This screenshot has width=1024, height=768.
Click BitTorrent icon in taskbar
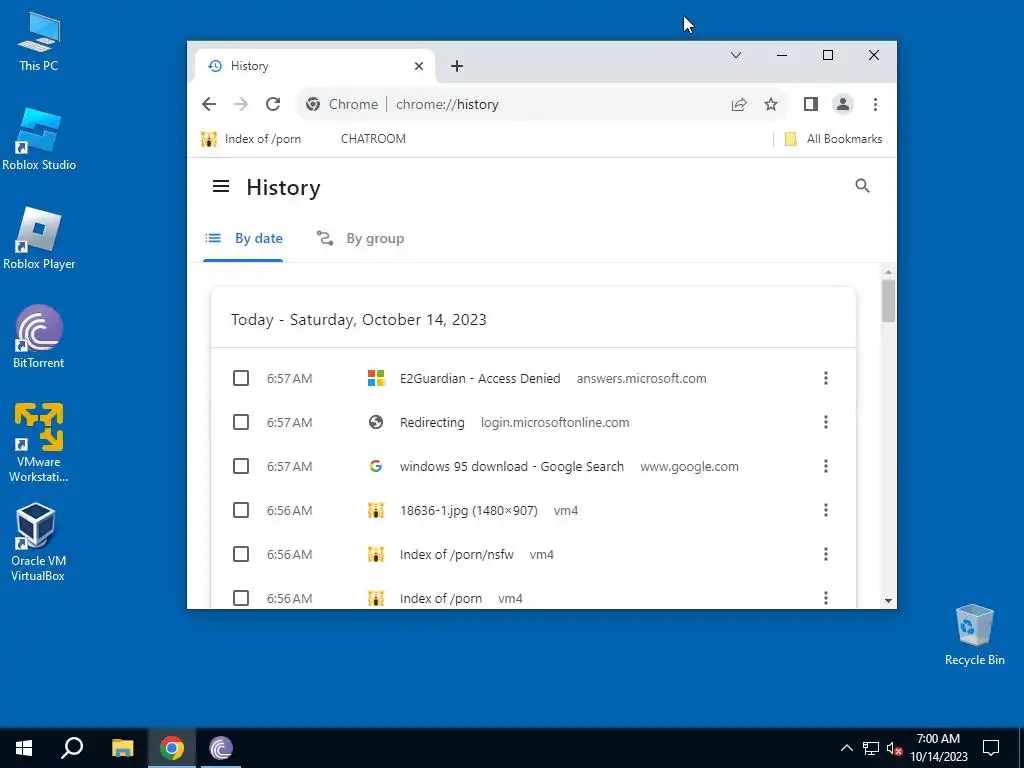pyautogui.click(x=221, y=748)
